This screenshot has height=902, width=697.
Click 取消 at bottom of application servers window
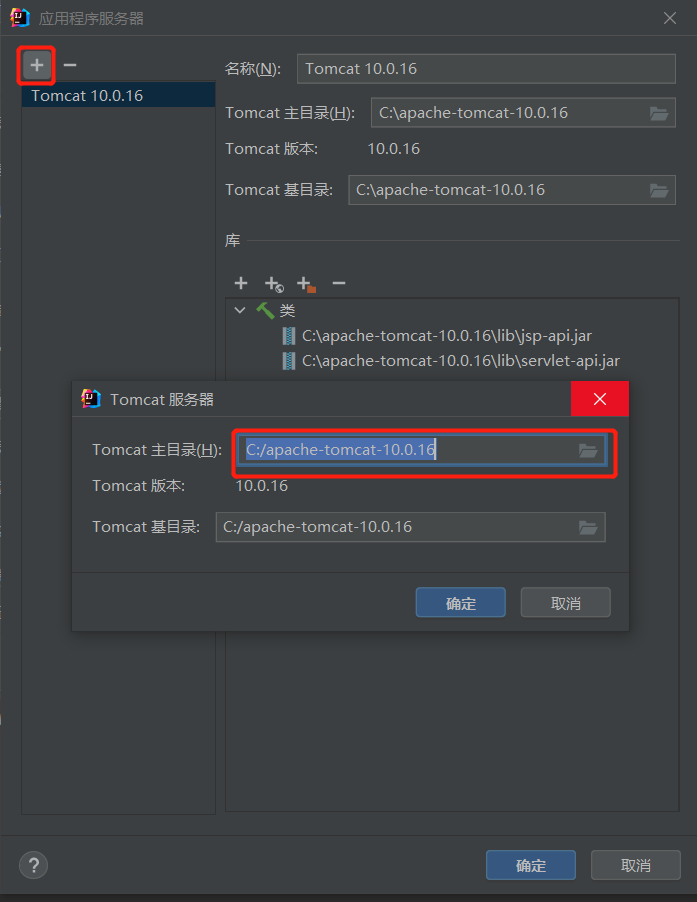pos(635,865)
